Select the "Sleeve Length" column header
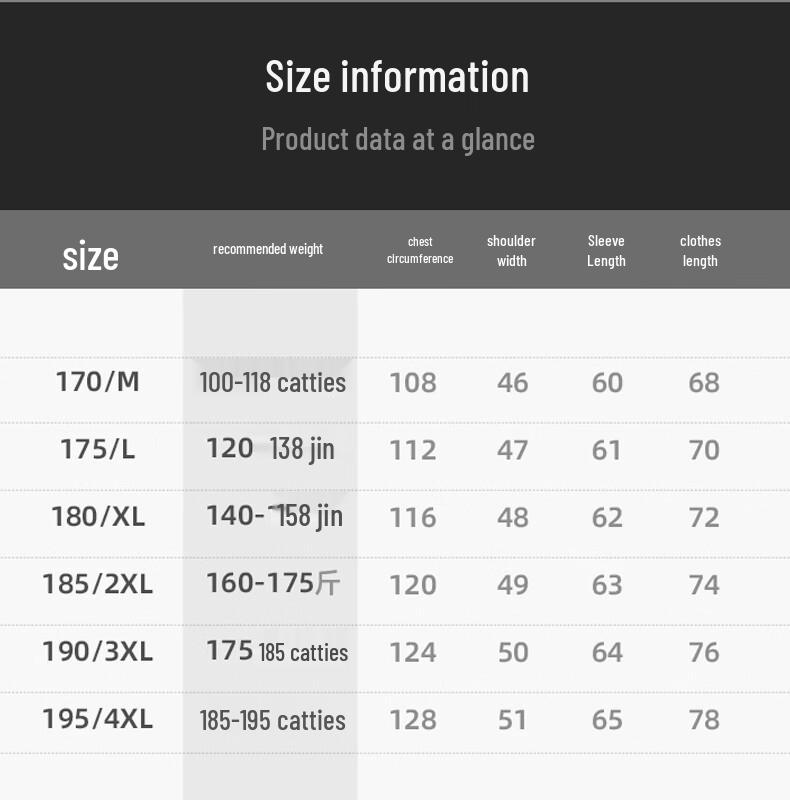The height and width of the screenshot is (800, 790). (606, 251)
